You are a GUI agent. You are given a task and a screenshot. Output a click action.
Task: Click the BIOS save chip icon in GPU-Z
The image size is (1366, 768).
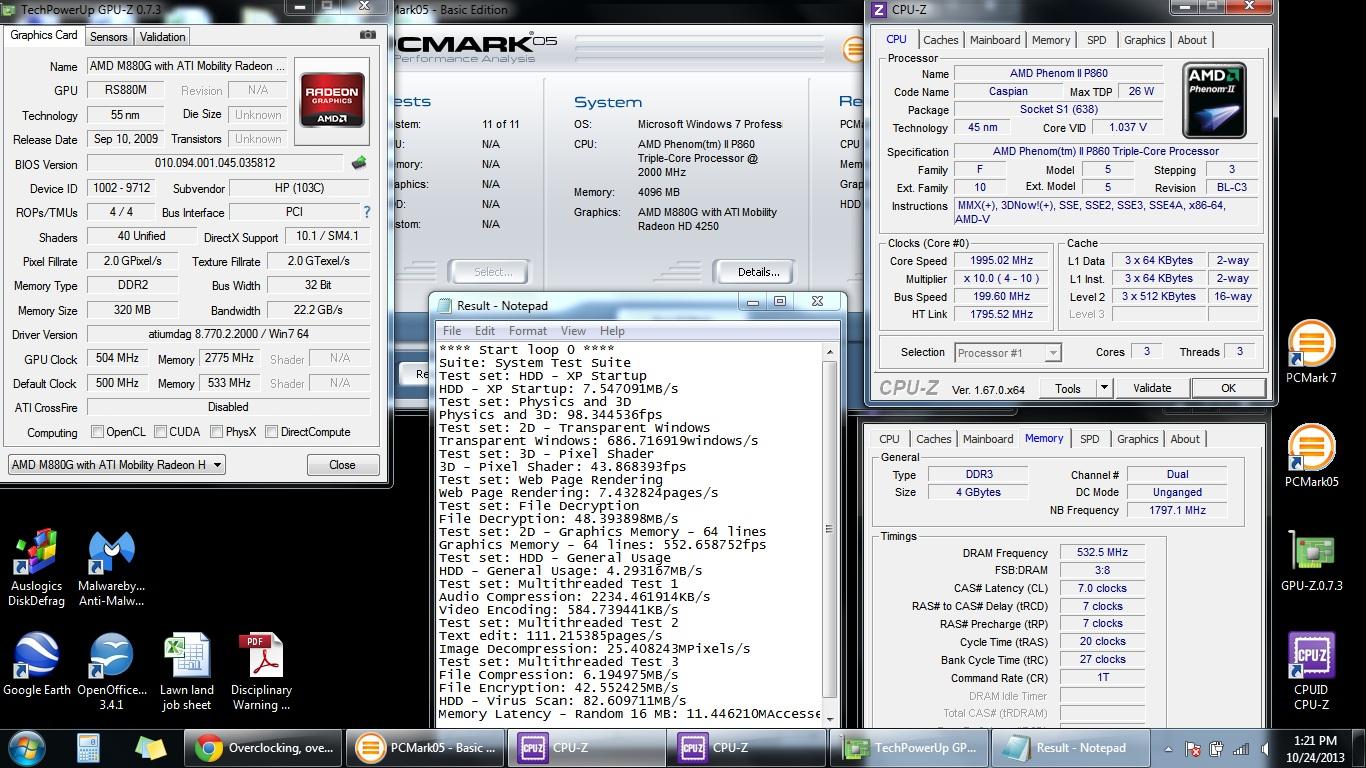click(359, 163)
